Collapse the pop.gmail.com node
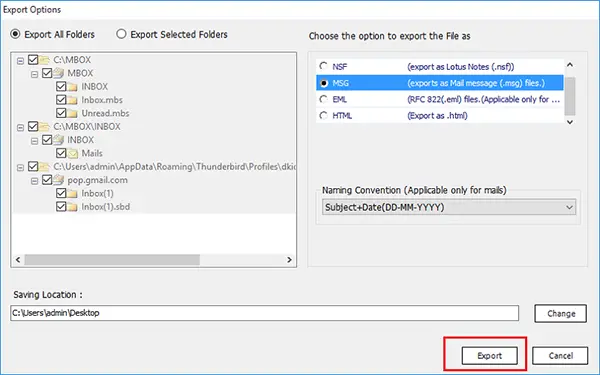The image size is (600, 375). pyautogui.click(x=34, y=181)
